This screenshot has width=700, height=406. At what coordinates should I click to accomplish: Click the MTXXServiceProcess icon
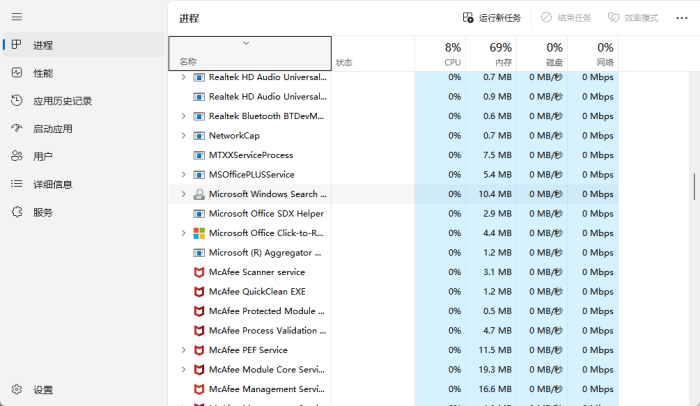pos(199,155)
